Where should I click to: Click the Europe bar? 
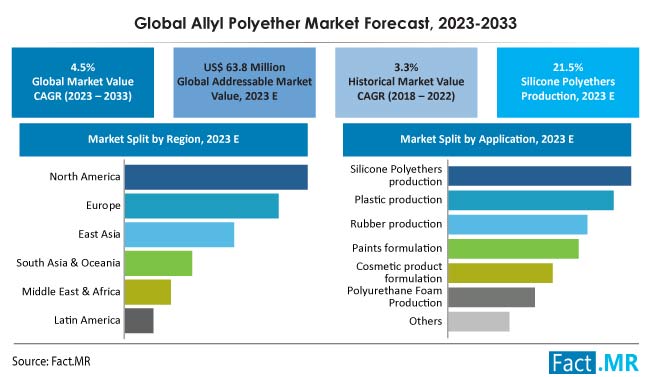pyautogui.click(x=201, y=206)
